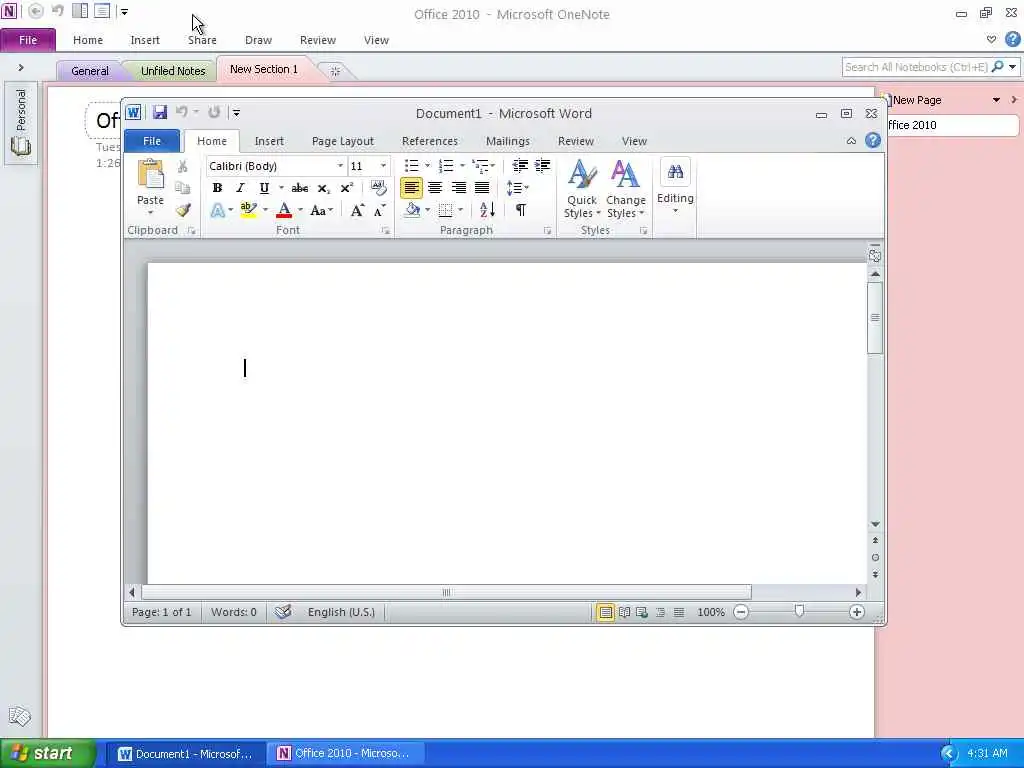The width and height of the screenshot is (1024, 768).
Task: Align text right
Action: 458,188
